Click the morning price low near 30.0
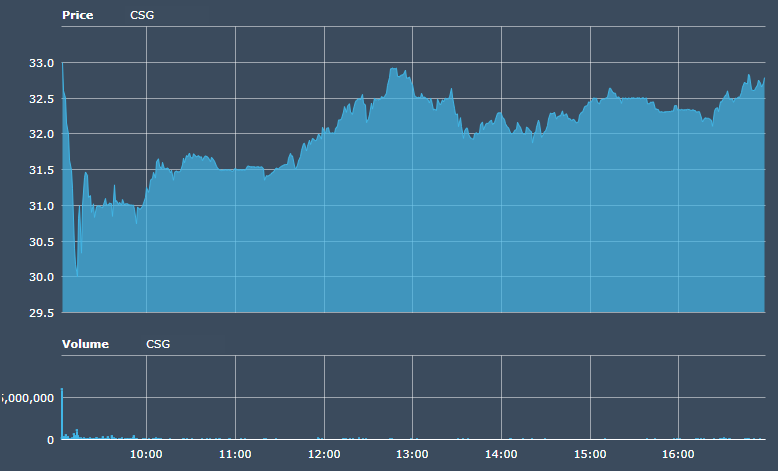Image resolution: width=778 pixels, height=471 pixels. [77, 273]
